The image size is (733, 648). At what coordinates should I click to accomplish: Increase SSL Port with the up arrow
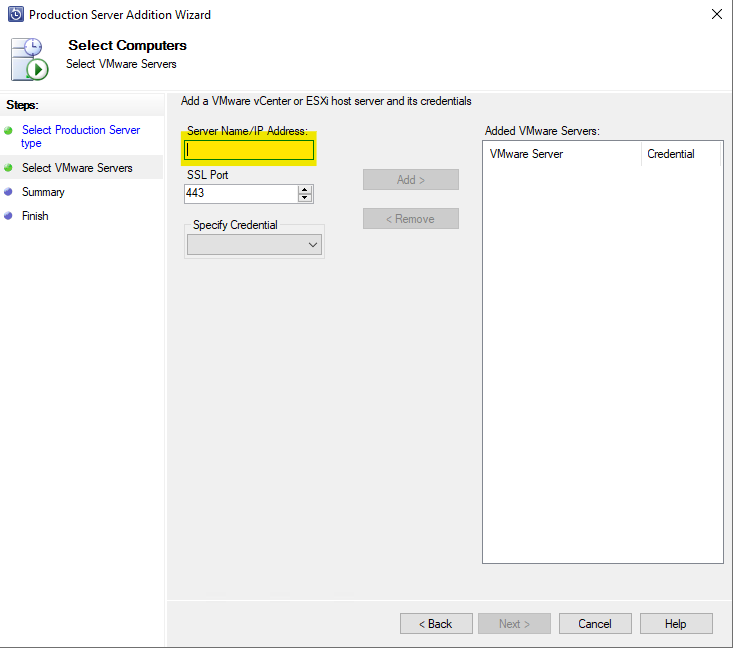pyautogui.click(x=305, y=189)
